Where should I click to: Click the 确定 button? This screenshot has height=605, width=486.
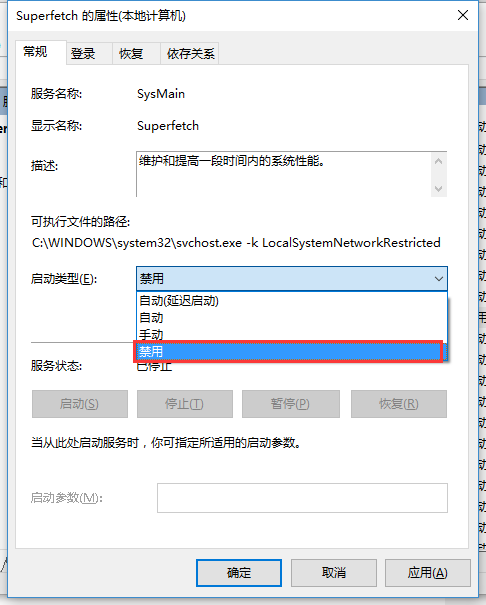[239, 573]
